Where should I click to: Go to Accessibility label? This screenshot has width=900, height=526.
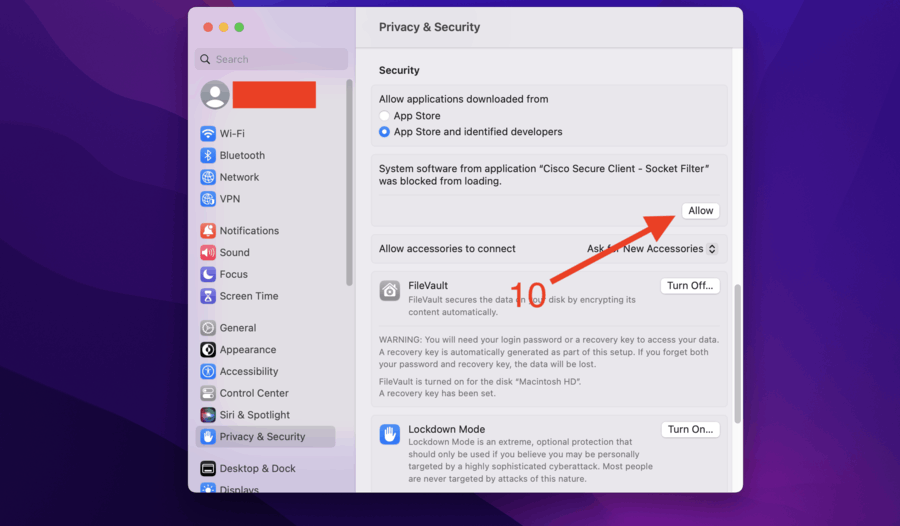pyautogui.click(x=249, y=371)
